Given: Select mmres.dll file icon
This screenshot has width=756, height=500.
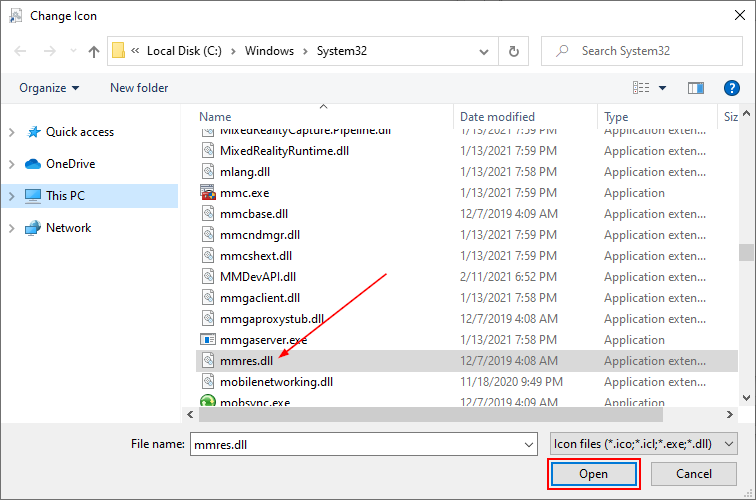Looking at the screenshot, I should pos(208,361).
